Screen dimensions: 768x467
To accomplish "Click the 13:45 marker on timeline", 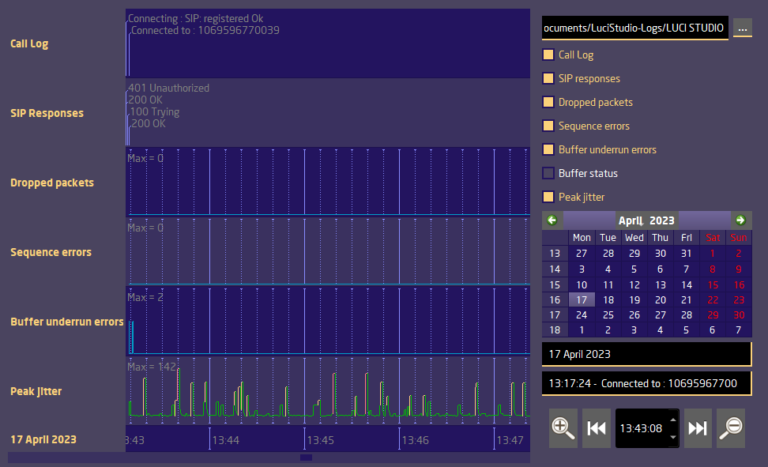I will [319, 440].
